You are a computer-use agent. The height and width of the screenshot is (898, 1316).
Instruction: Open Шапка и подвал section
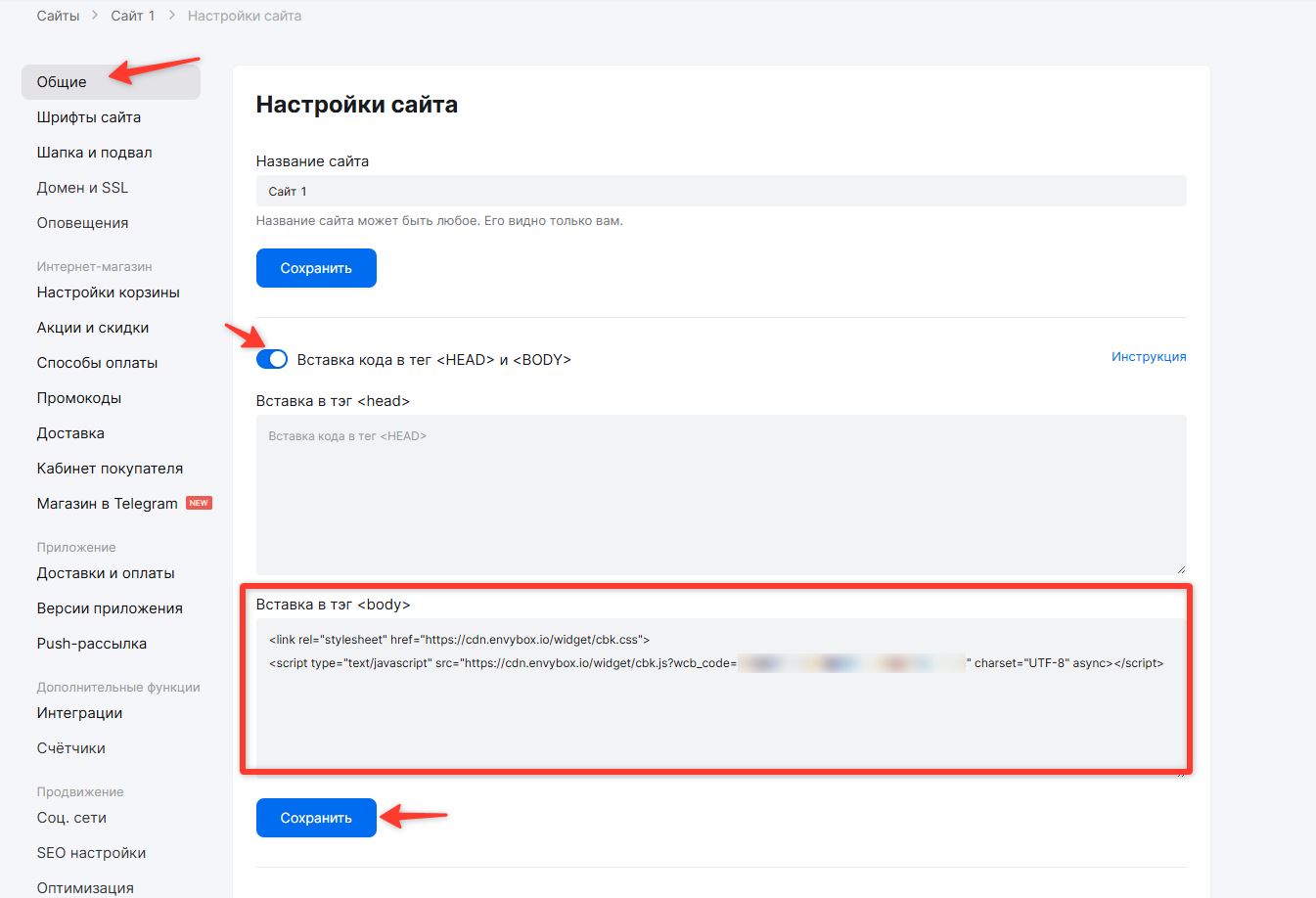[x=95, y=153]
